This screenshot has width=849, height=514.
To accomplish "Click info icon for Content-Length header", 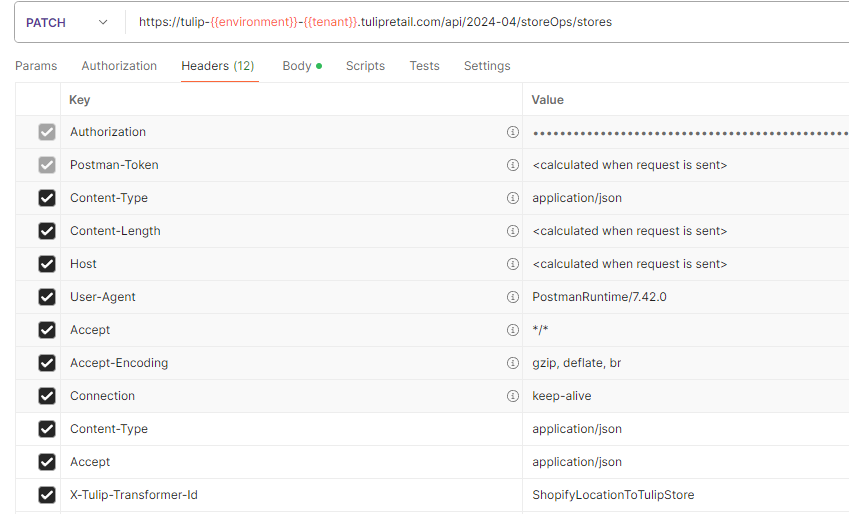I will pos(512,231).
